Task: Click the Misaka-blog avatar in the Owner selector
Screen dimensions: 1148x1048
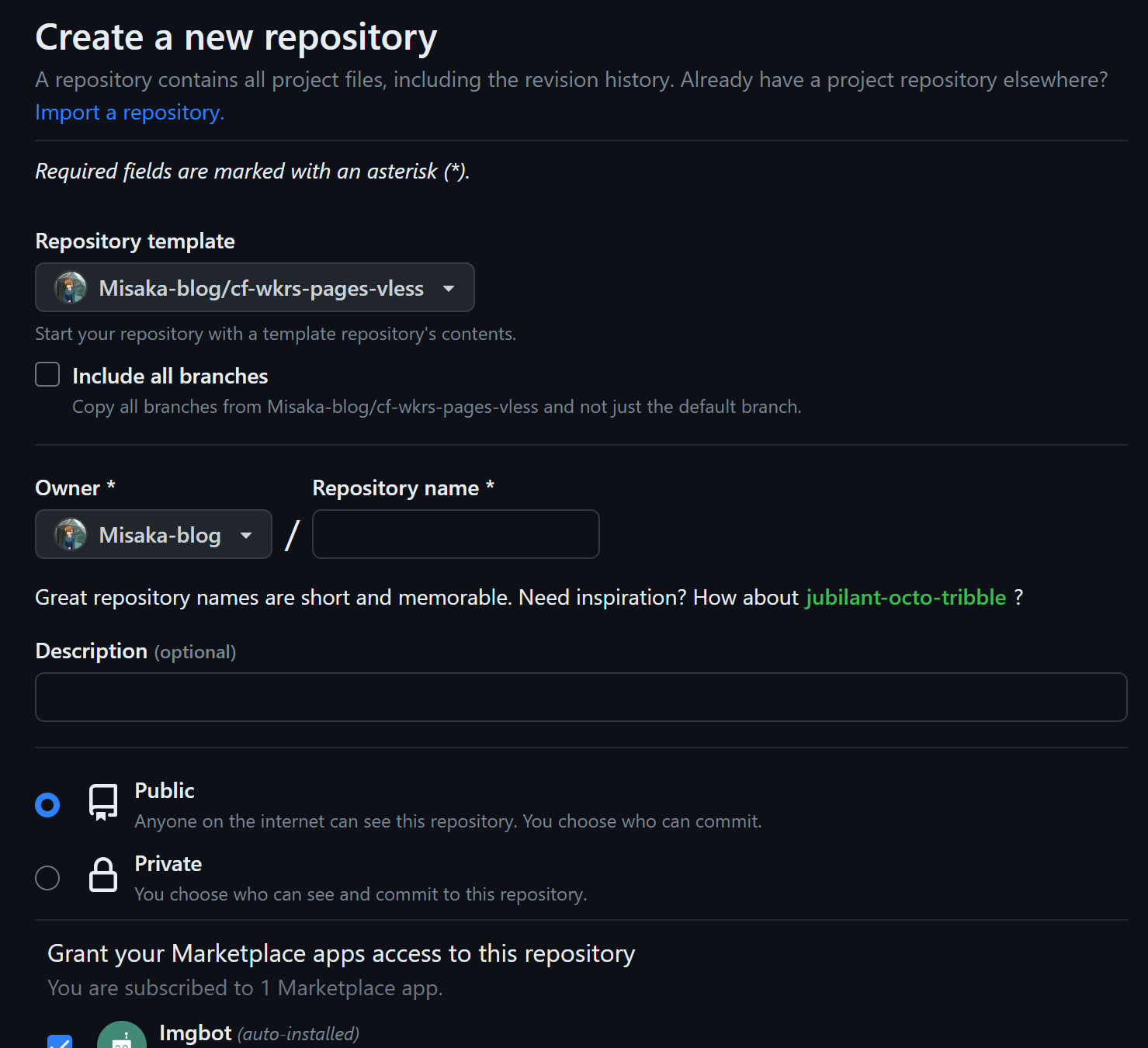Action: coord(71,535)
